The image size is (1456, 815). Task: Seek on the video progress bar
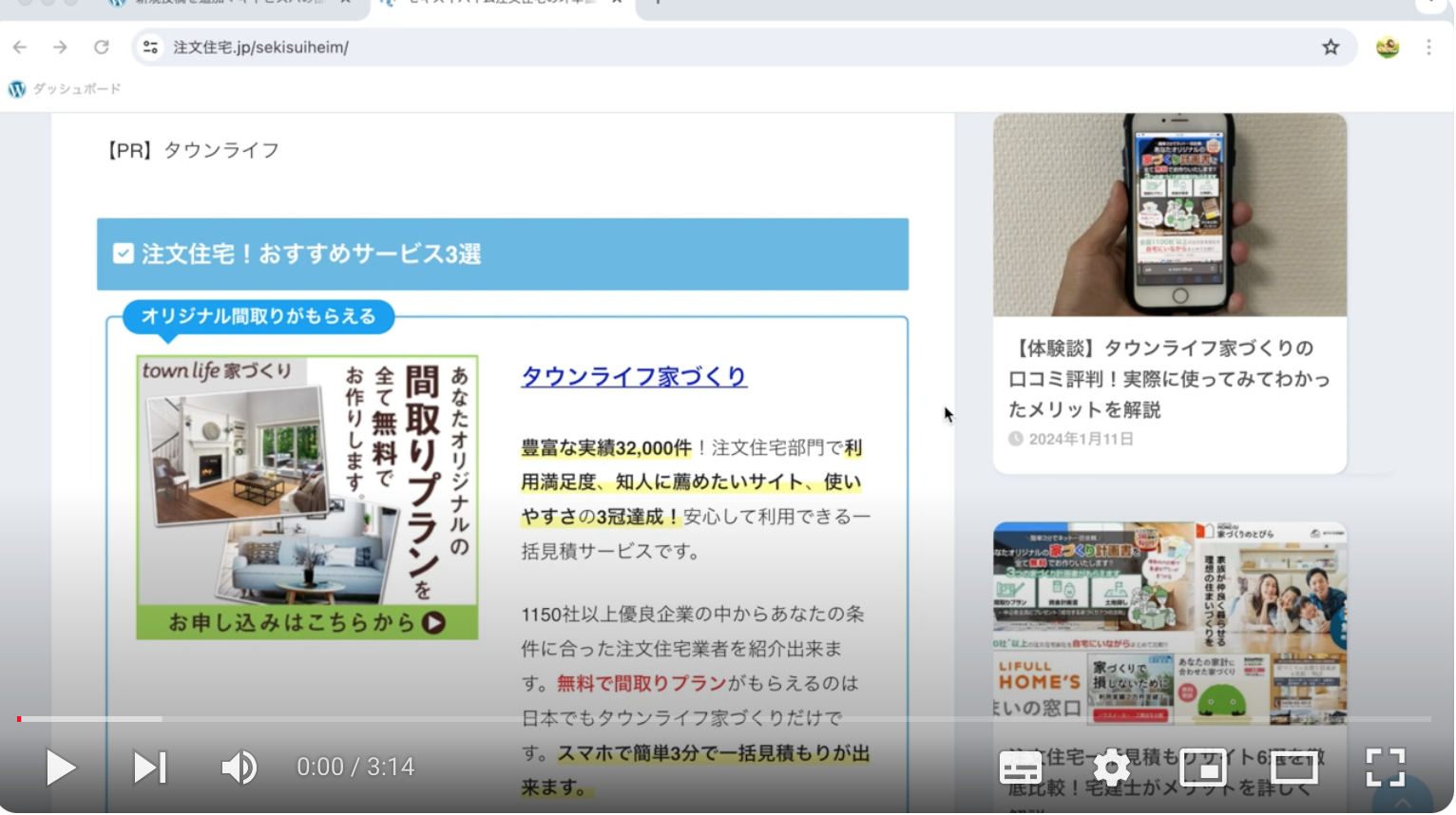724,719
